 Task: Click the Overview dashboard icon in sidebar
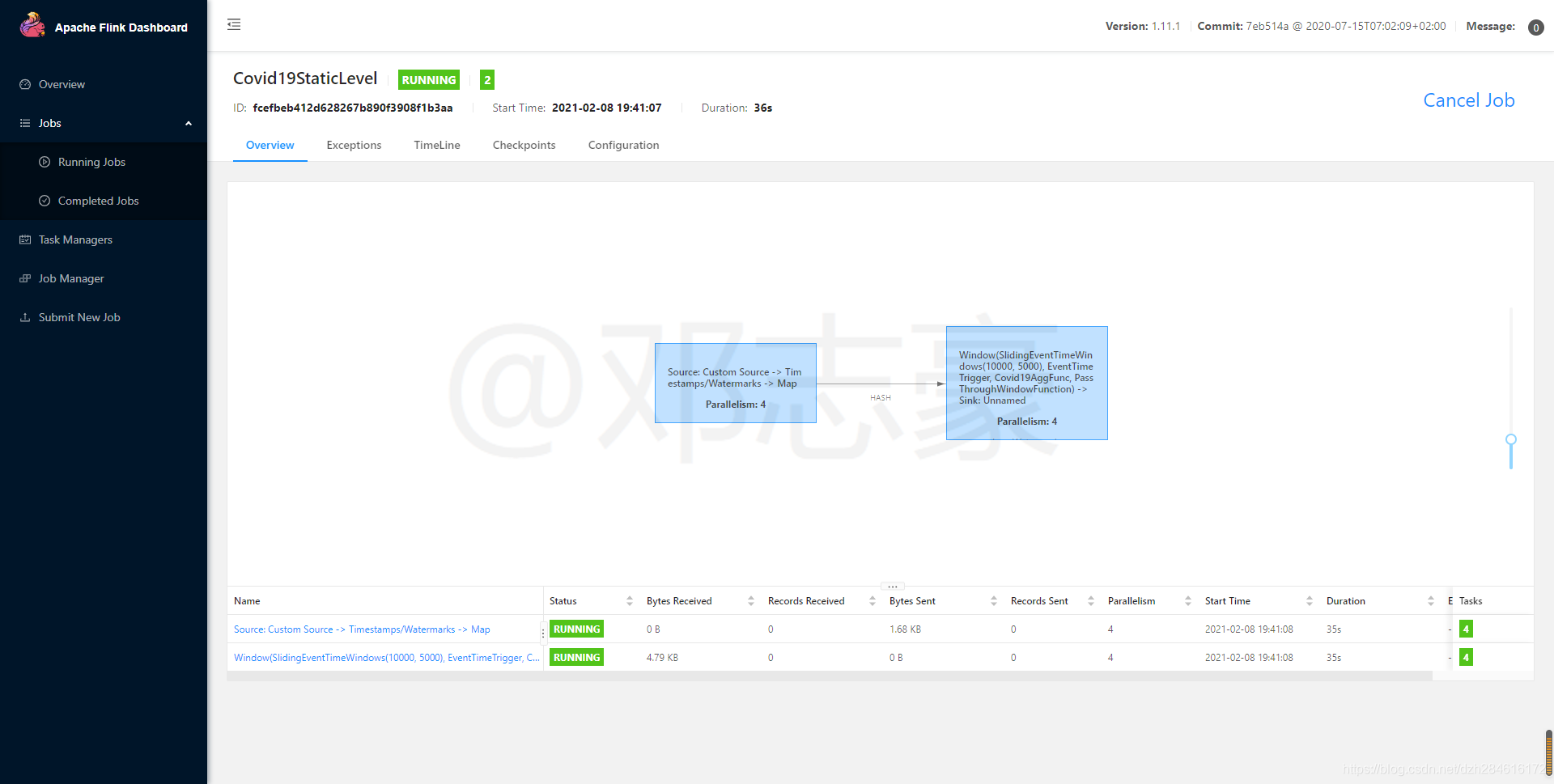pyautogui.click(x=25, y=84)
